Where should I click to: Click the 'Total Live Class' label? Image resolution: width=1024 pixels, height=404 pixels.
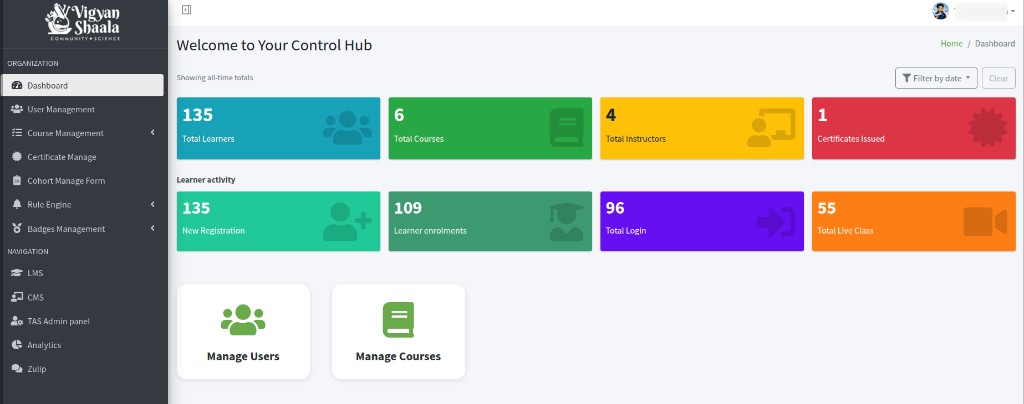[845, 230]
